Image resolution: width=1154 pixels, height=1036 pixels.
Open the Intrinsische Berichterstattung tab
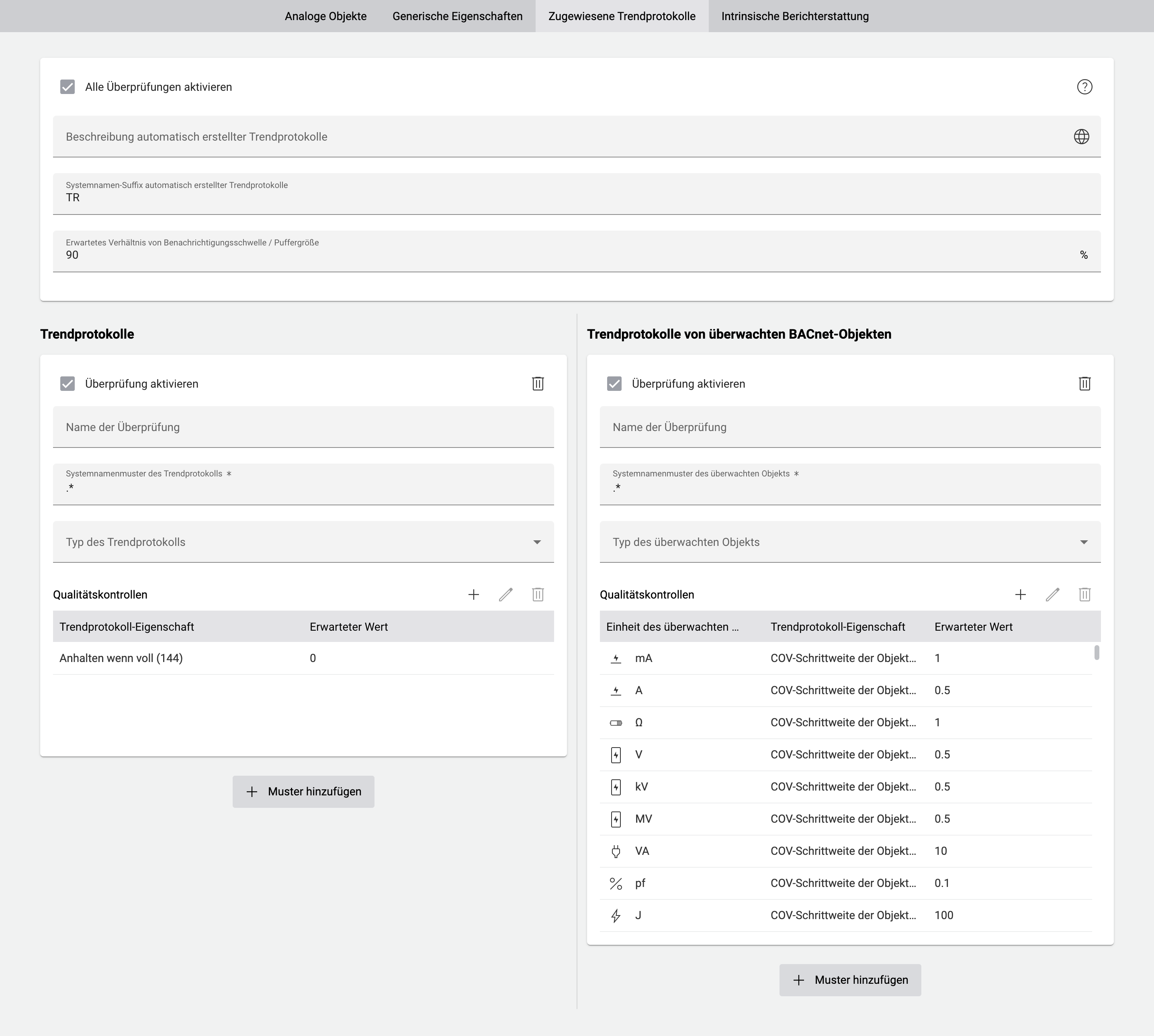[794, 16]
